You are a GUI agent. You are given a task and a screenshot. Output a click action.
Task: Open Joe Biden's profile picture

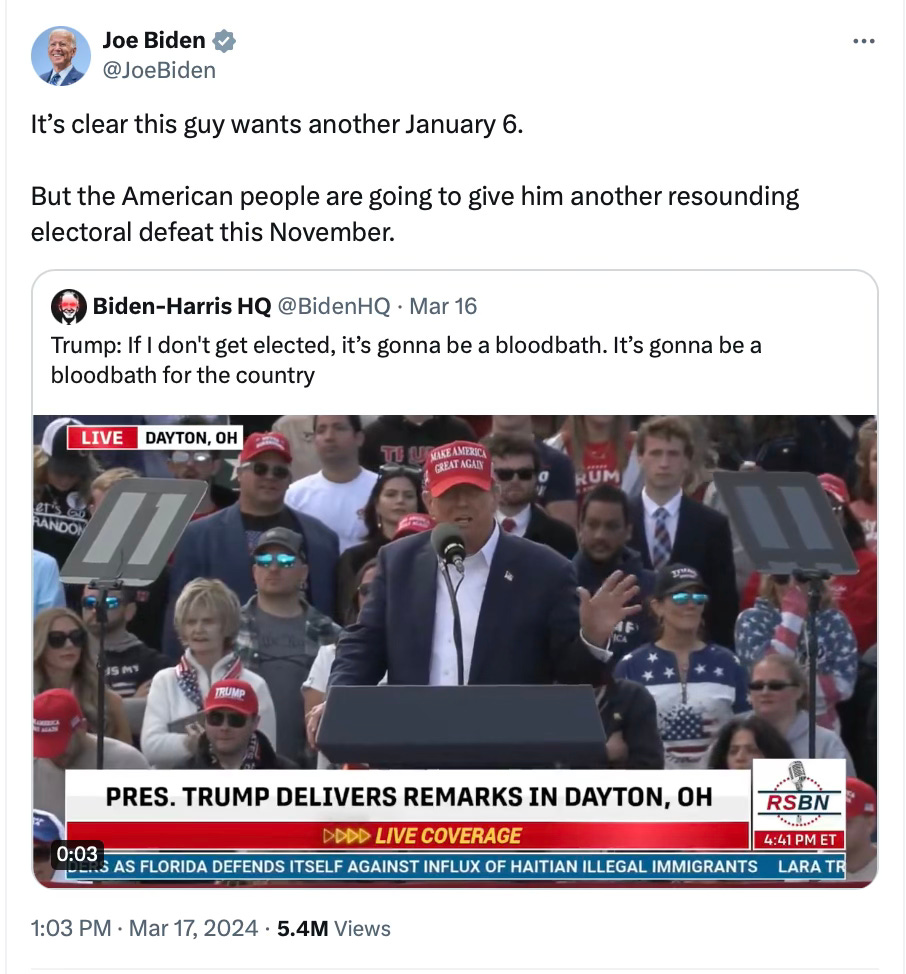pos(61,56)
